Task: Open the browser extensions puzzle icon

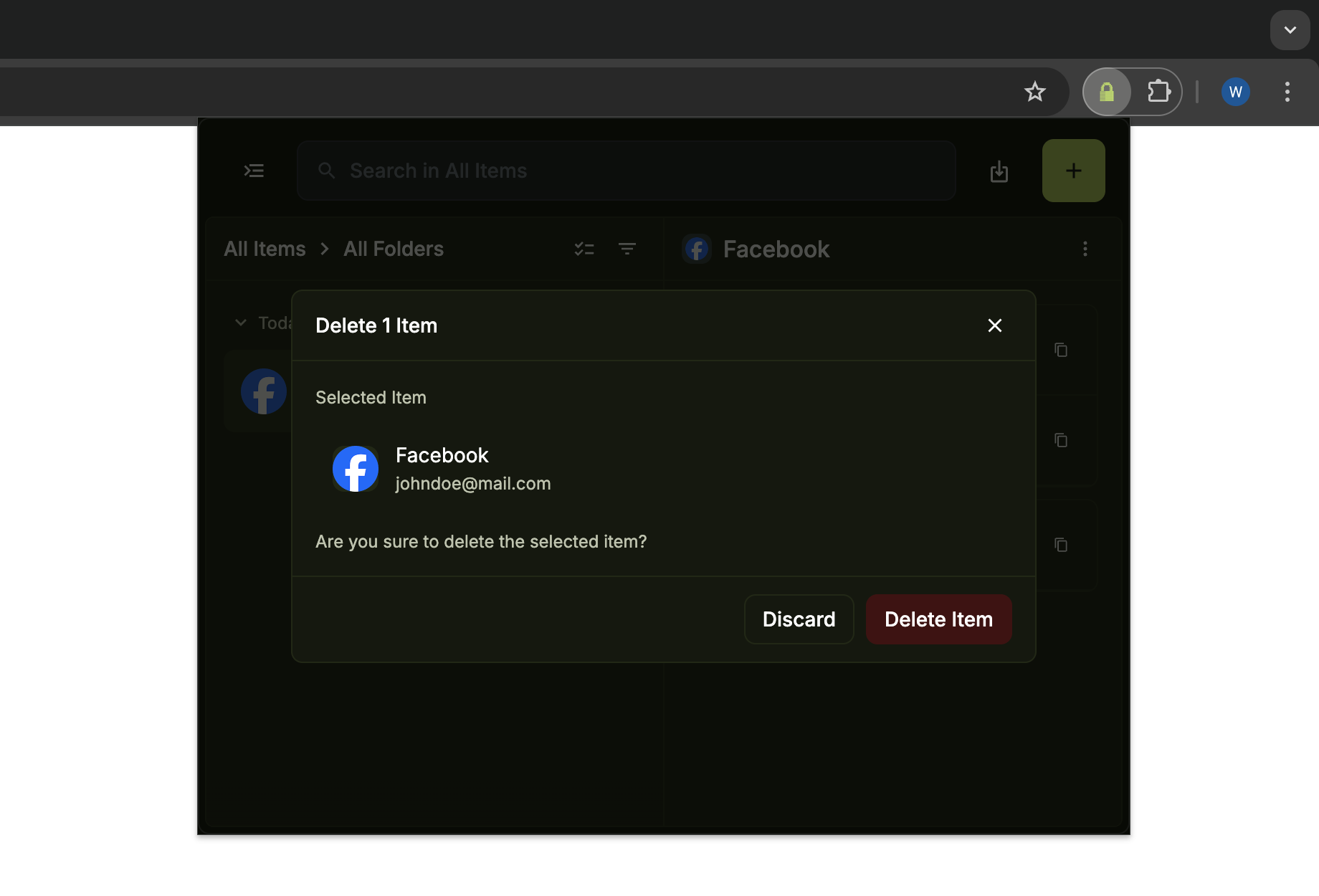Action: (x=1158, y=92)
